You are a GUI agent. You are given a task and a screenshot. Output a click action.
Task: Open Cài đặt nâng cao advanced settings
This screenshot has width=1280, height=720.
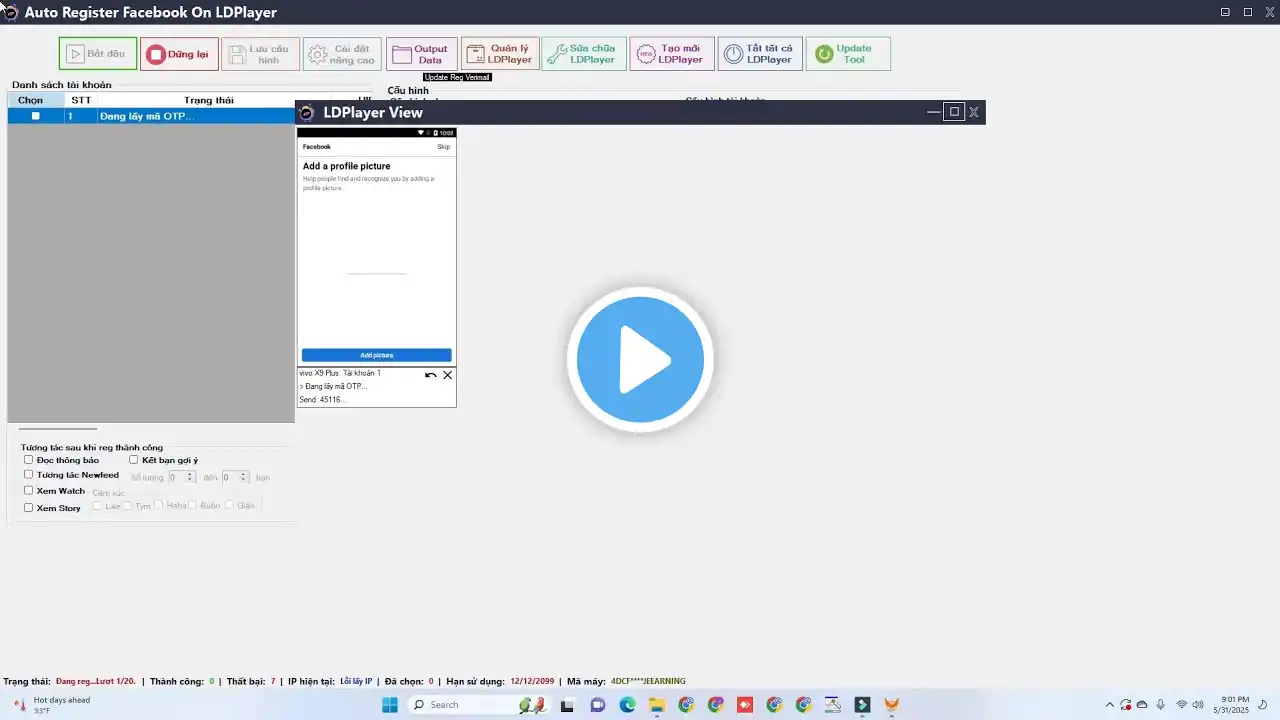(342, 54)
